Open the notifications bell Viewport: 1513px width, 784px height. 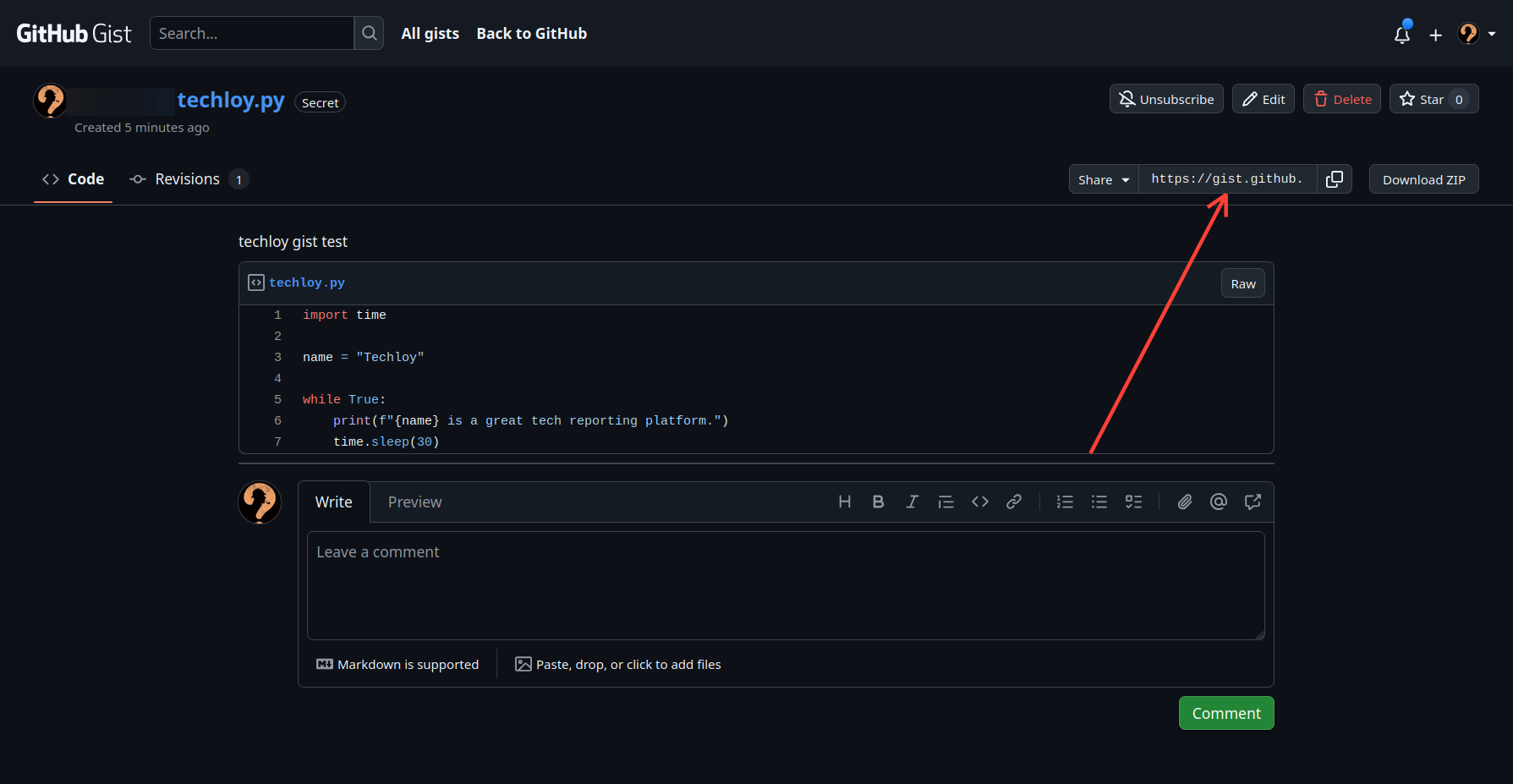click(x=1401, y=34)
